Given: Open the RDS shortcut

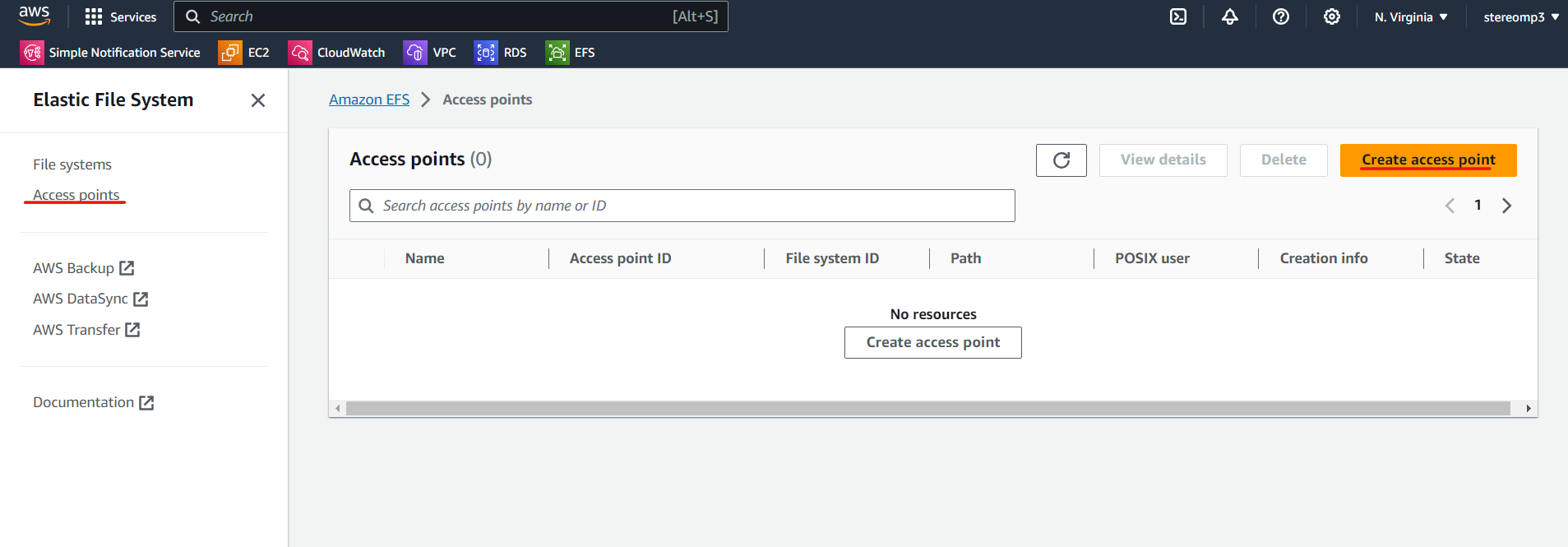Looking at the screenshot, I should [x=500, y=53].
